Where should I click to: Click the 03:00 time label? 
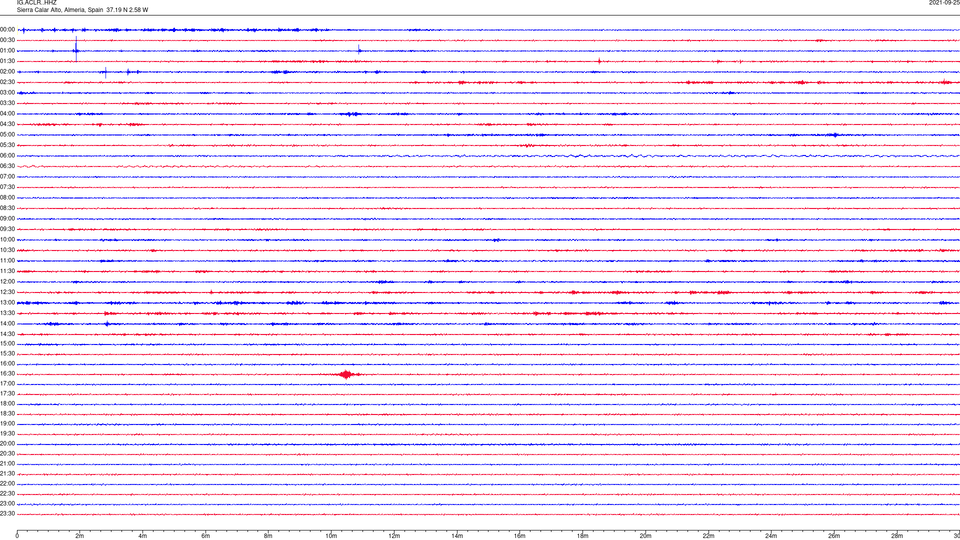(x=7, y=92)
